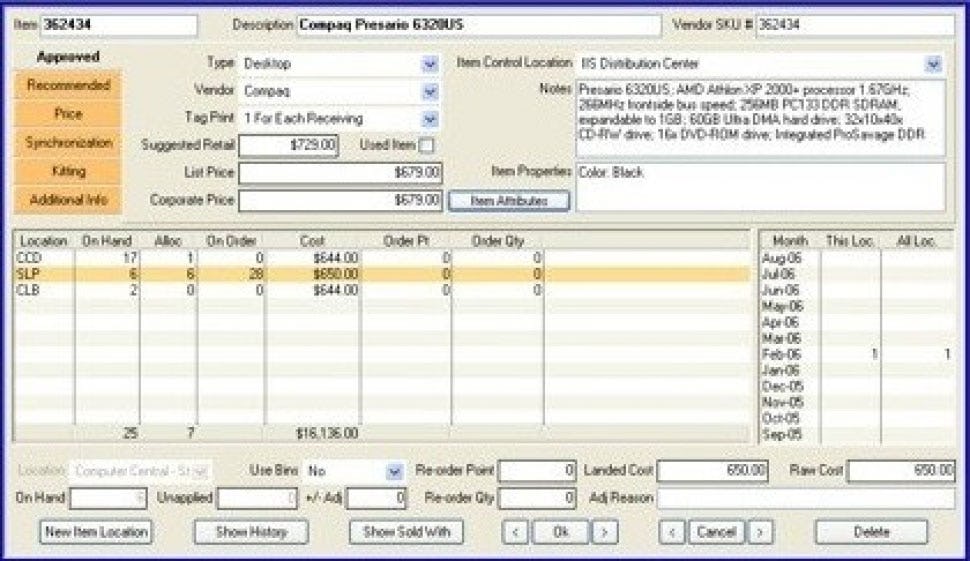Select the Kitting tab
970x561 pixels.
[x=68, y=171]
